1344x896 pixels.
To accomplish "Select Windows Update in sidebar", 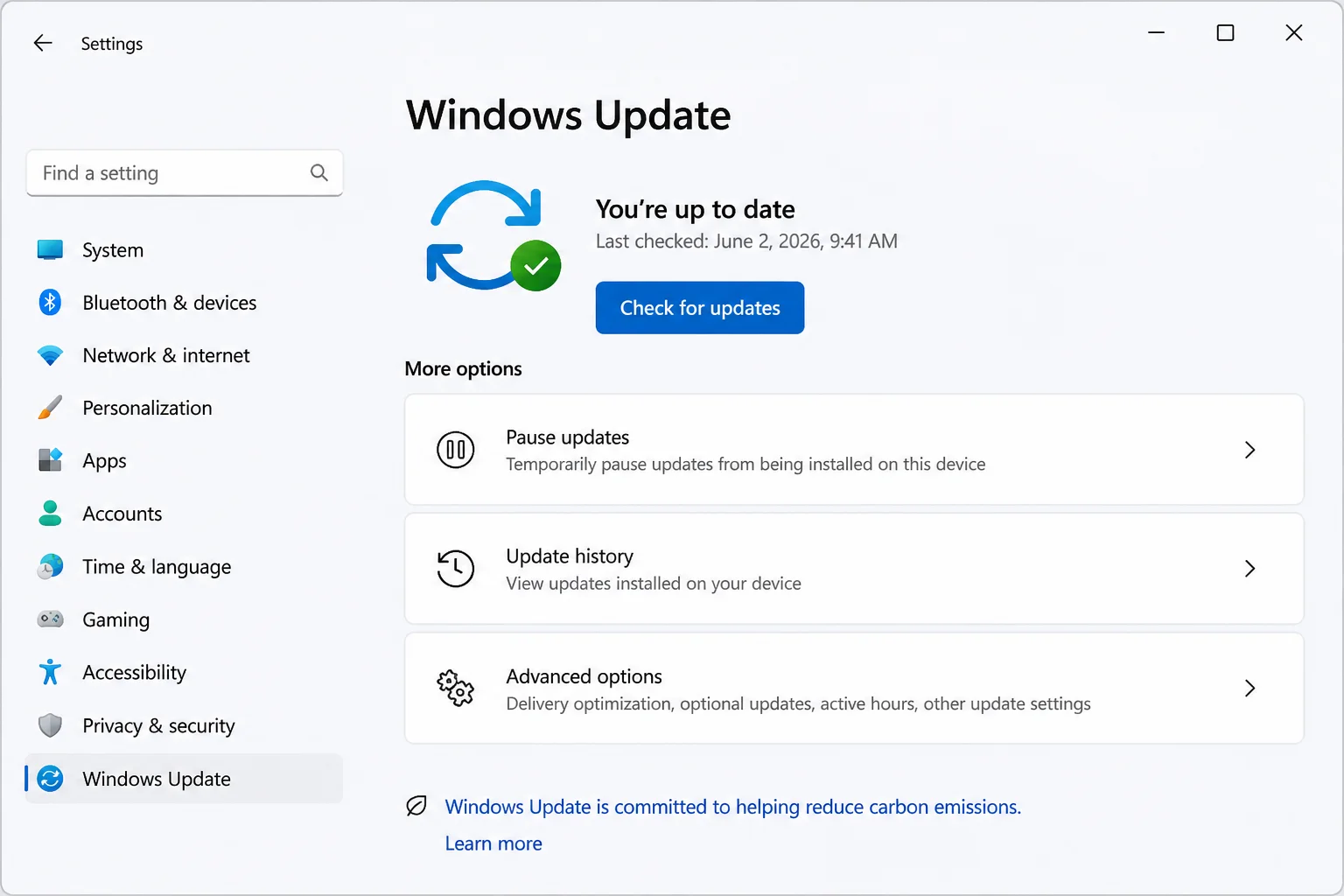I will tap(185, 779).
